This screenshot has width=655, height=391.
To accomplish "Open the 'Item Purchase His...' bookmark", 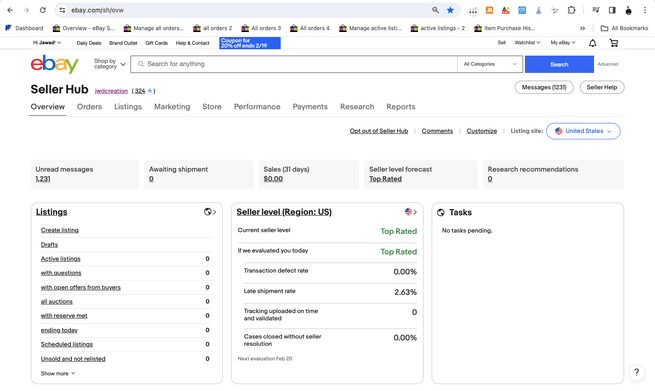I will tap(505, 28).
